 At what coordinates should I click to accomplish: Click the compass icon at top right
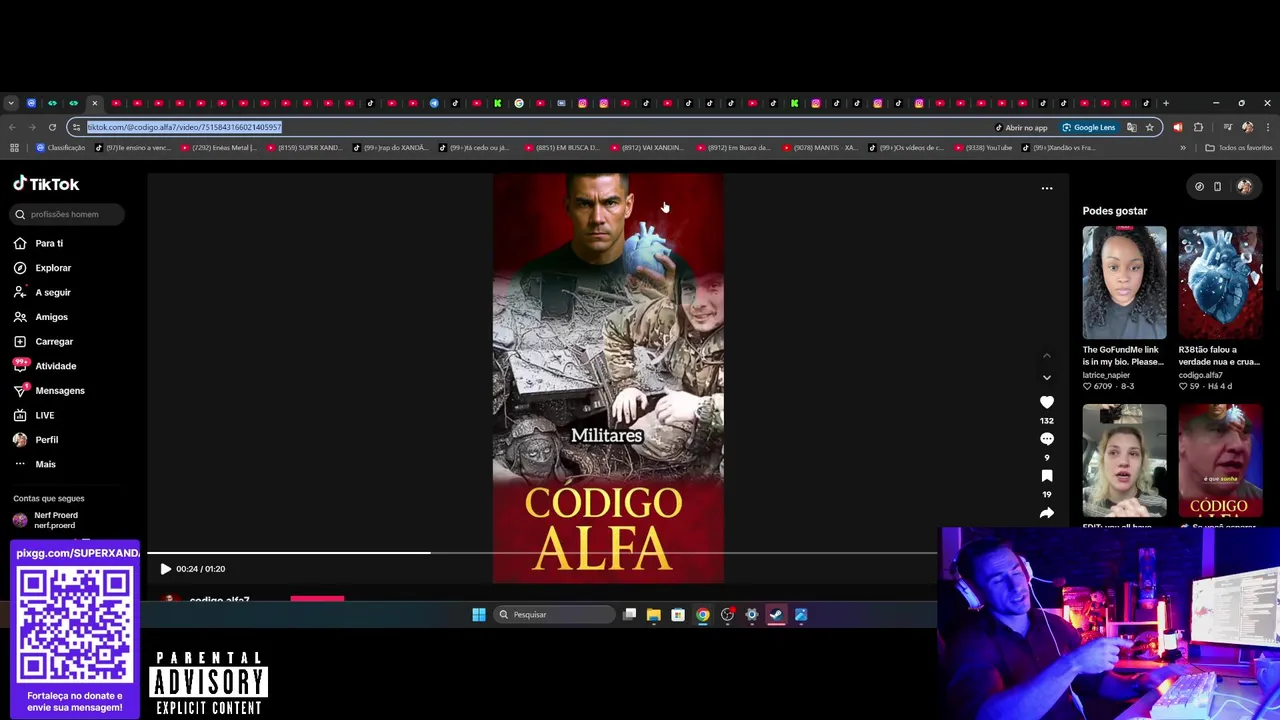click(x=1199, y=186)
